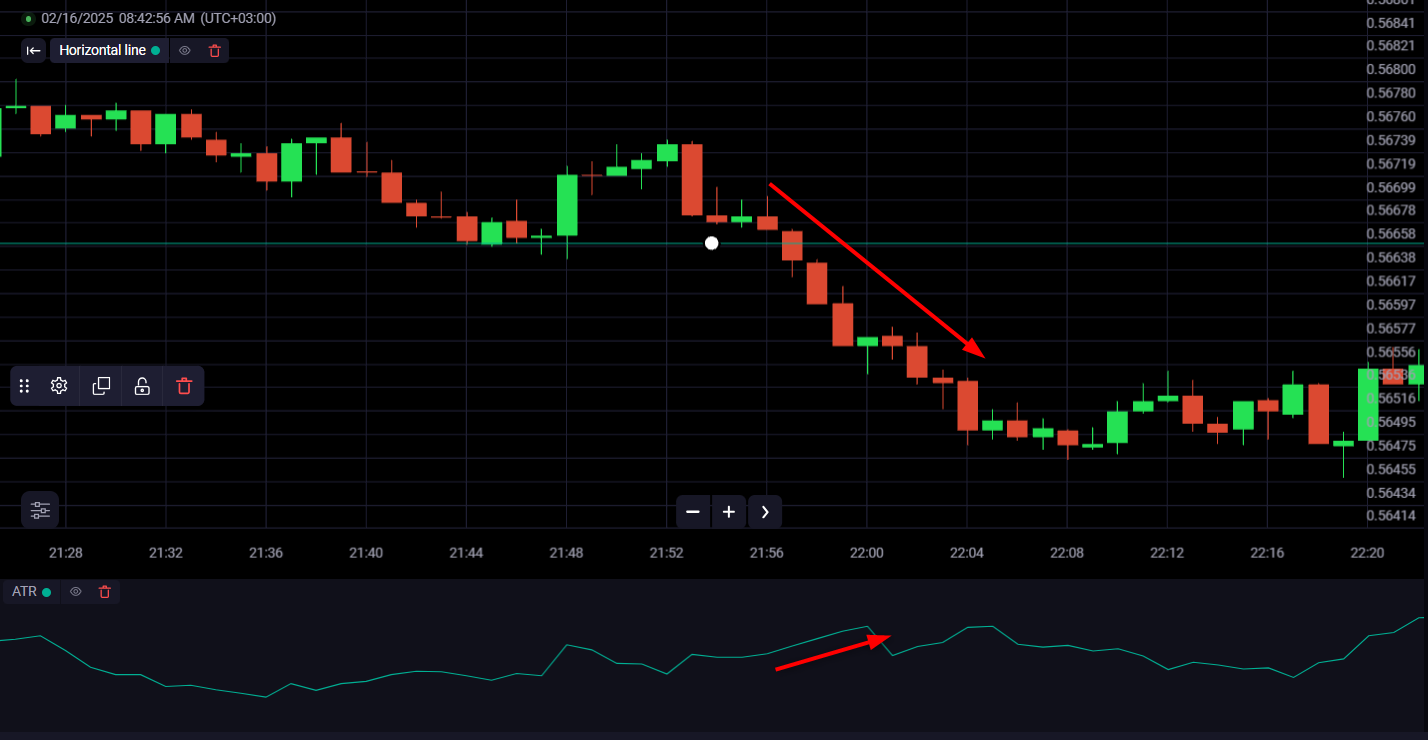1428x740 pixels.
Task: Click the 0.56597 price axis label
Action: 1391,305
